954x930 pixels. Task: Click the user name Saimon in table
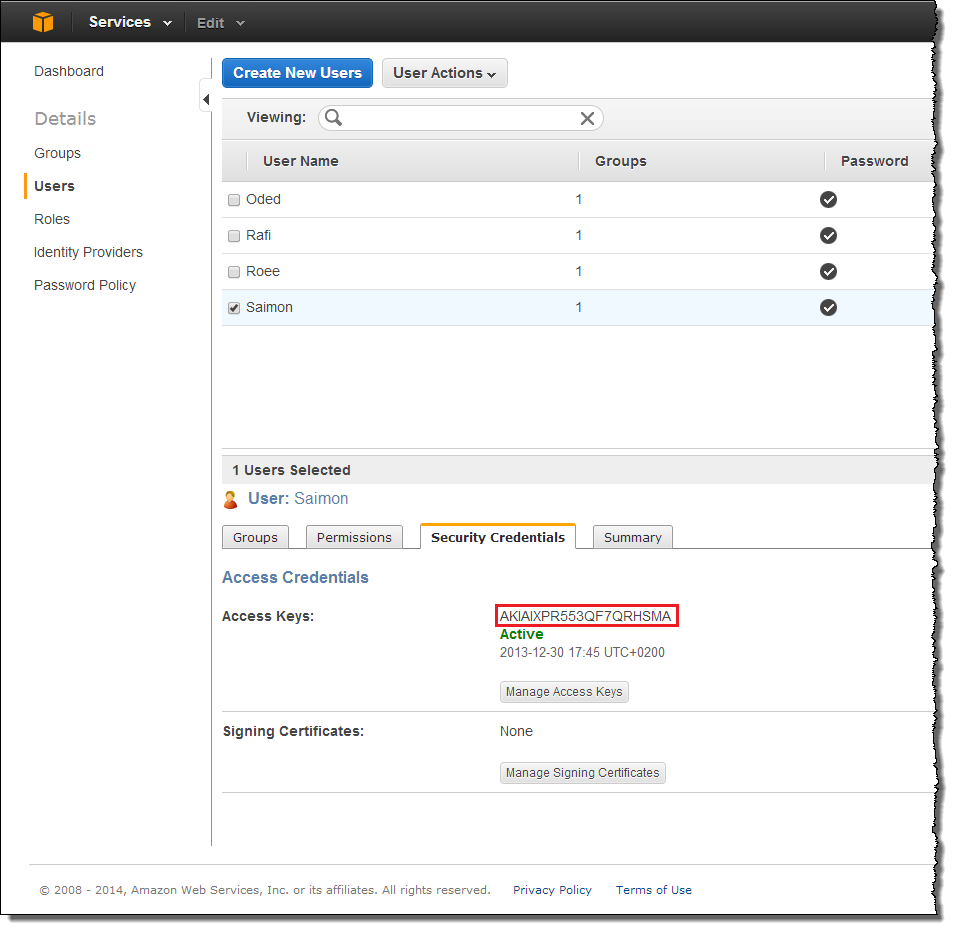(x=269, y=307)
